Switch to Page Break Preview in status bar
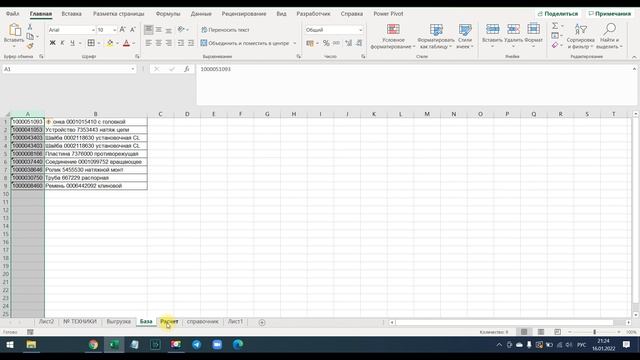Image resolution: width=640 pixels, height=360 pixels. (x=558, y=332)
